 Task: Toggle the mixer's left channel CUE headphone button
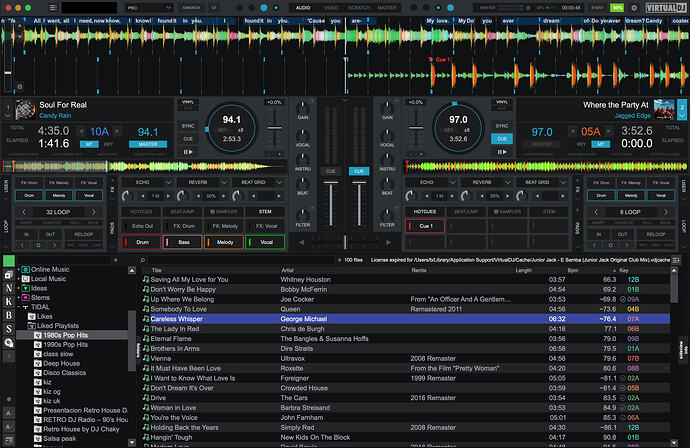point(331,171)
